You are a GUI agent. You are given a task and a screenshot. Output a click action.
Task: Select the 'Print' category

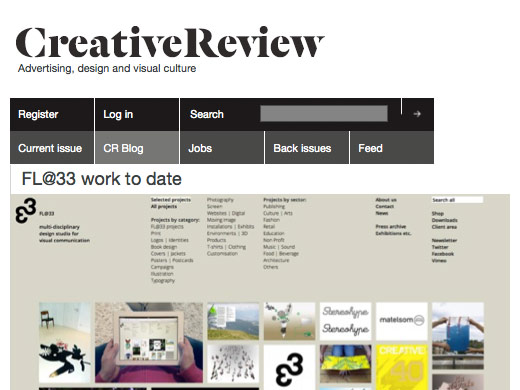pos(156,233)
